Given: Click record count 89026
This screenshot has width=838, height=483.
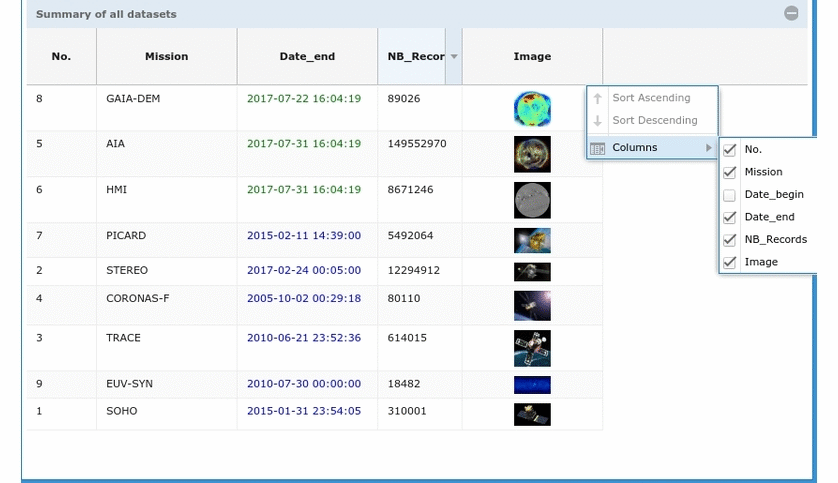Looking at the screenshot, I should 404,98.
